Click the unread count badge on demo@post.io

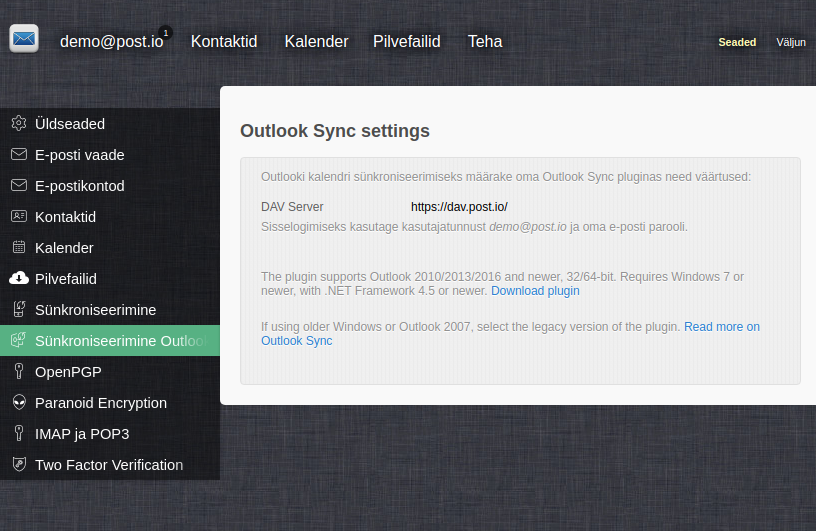coord(166,33)
